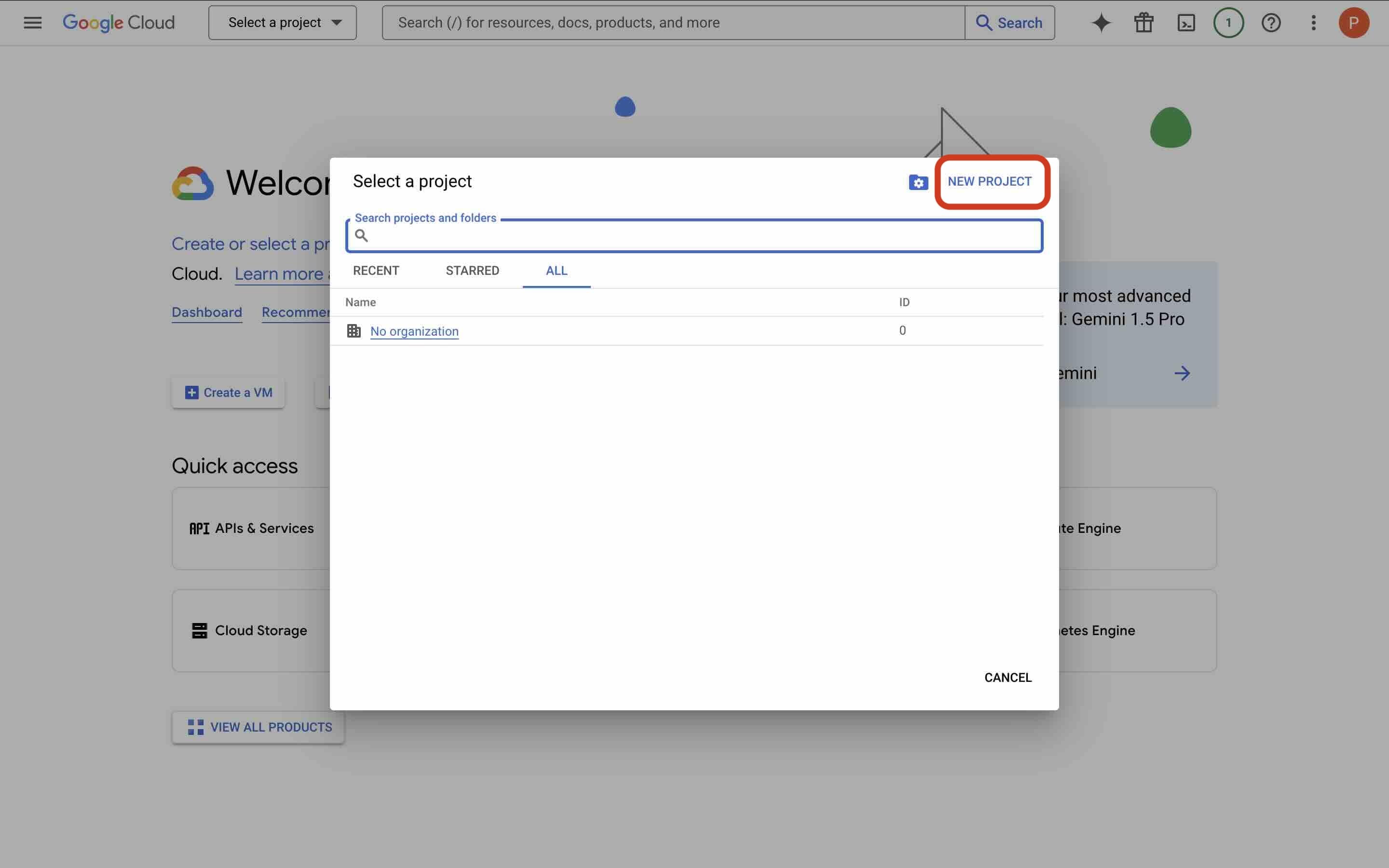Viewport: 1389px width, 868px height.
Task: Cancel the project selection dialog
Action: 1008,678
